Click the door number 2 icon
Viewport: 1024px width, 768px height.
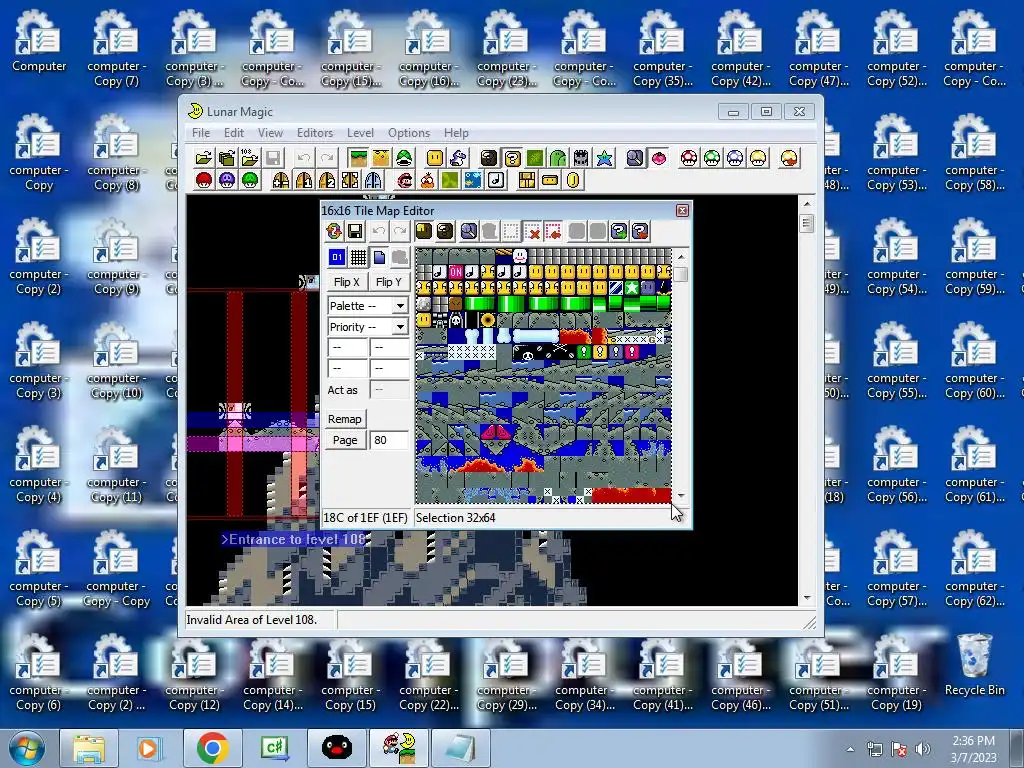[327, 180]
